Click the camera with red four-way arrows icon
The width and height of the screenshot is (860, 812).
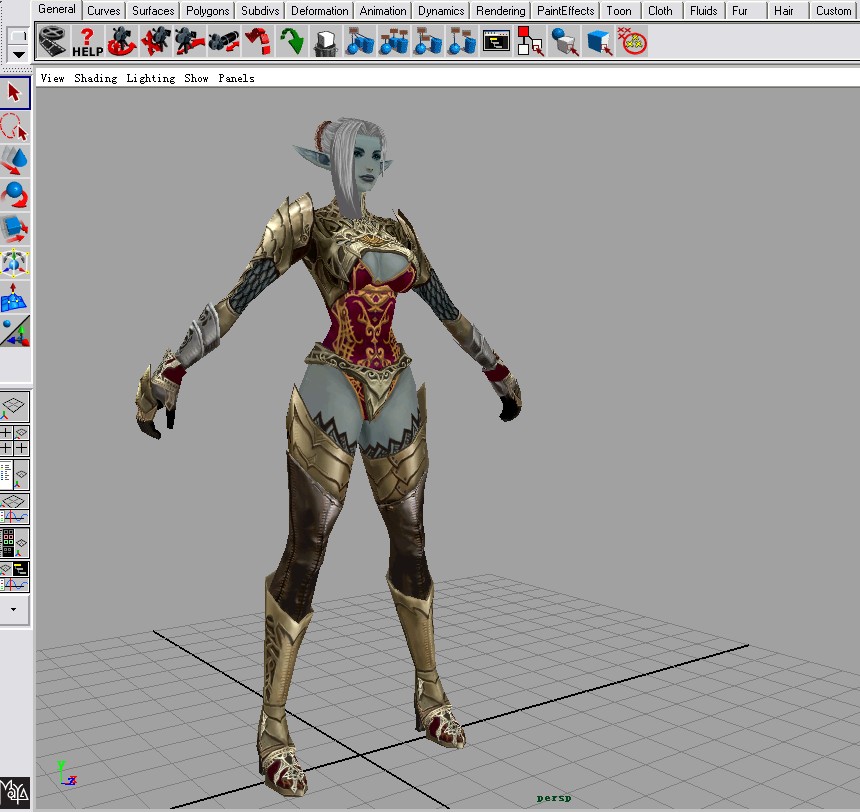pos(155,42)
